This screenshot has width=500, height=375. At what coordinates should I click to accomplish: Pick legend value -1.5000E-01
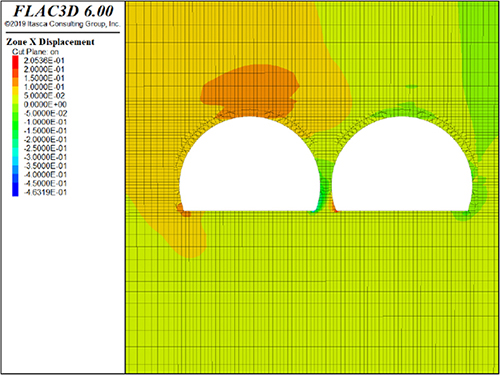[x=45, y=131]
